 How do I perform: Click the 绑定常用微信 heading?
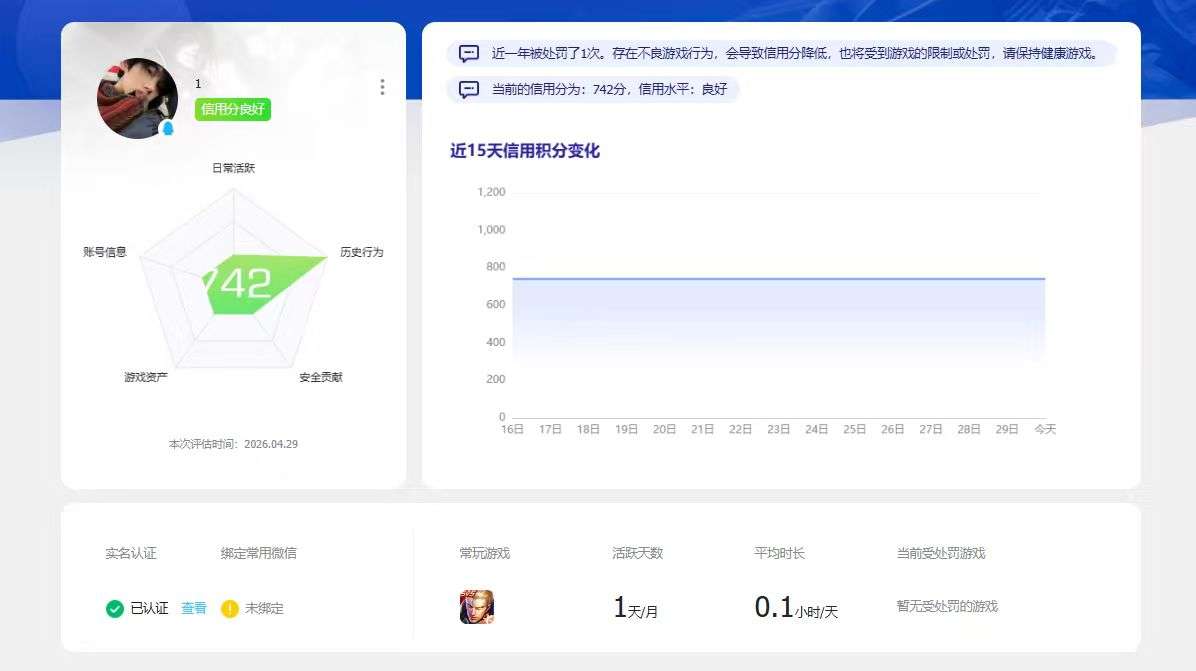(259, 554)
